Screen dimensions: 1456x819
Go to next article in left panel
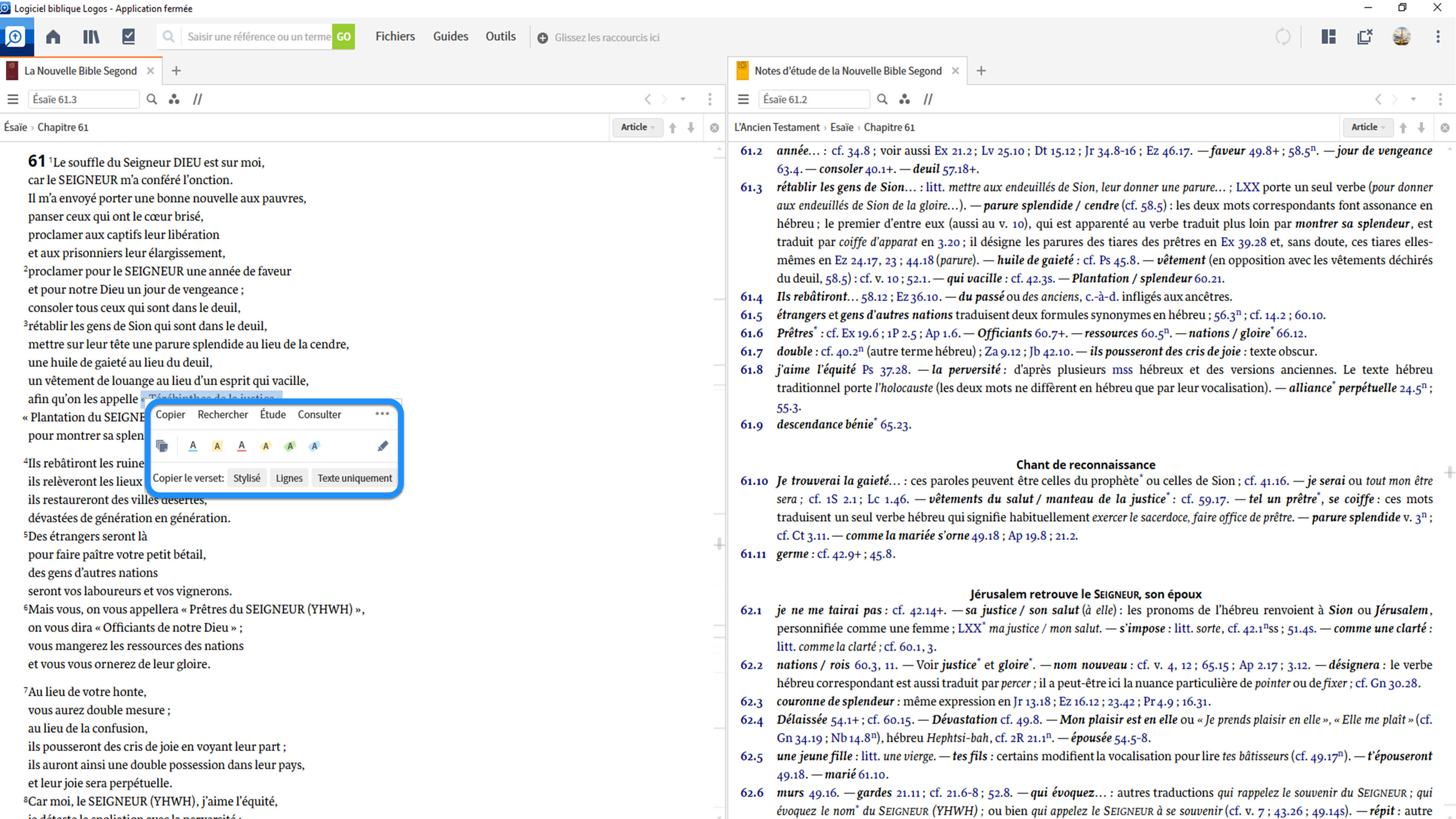(x=691, y=128)
